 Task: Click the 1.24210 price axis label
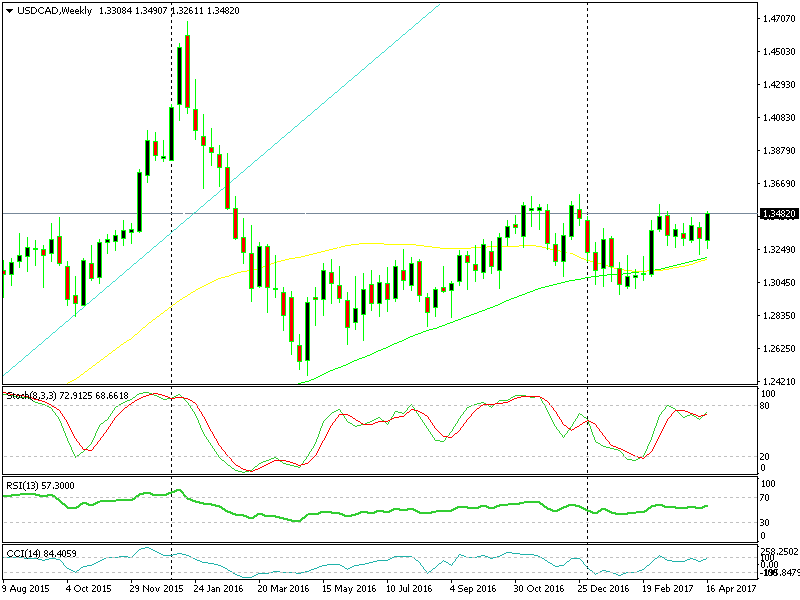click(779, 381)
